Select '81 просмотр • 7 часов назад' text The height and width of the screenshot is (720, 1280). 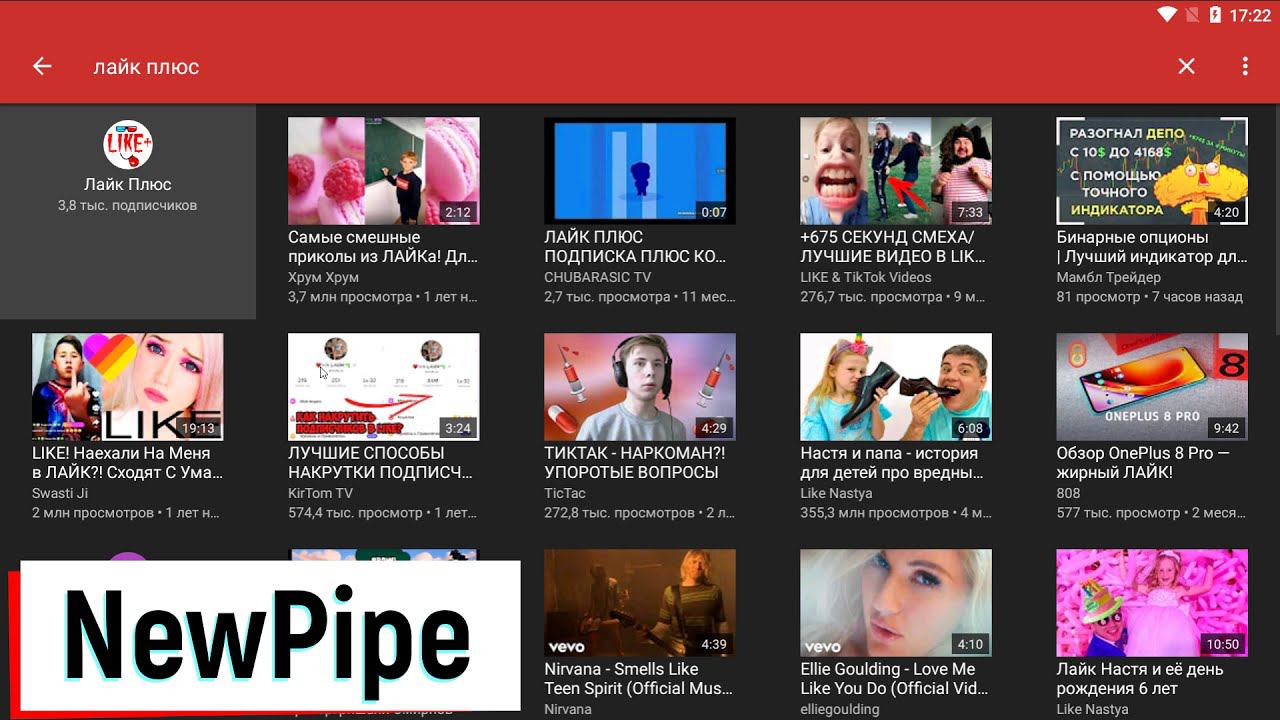coord(1150,297)
